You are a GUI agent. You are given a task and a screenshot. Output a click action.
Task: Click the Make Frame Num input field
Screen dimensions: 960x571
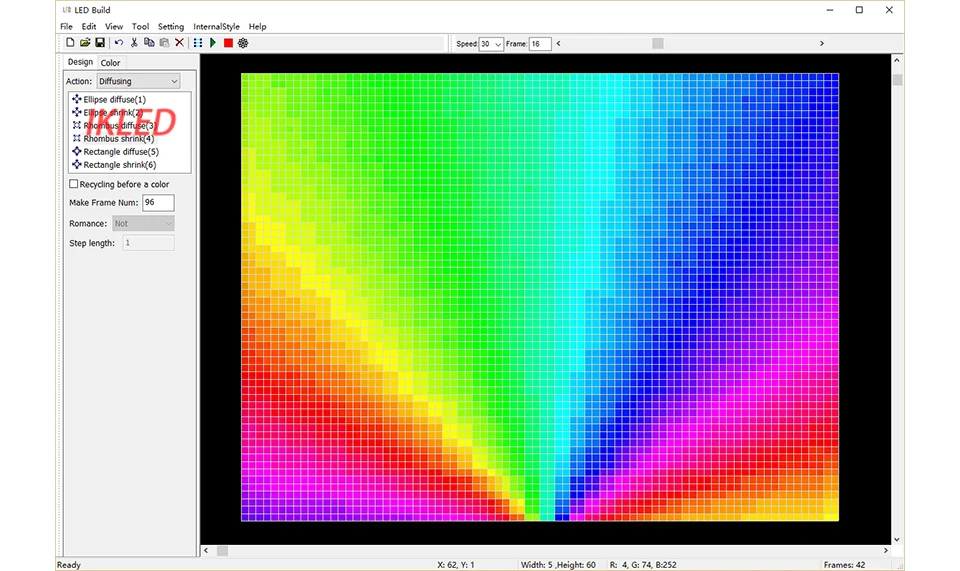coord(158,203)
